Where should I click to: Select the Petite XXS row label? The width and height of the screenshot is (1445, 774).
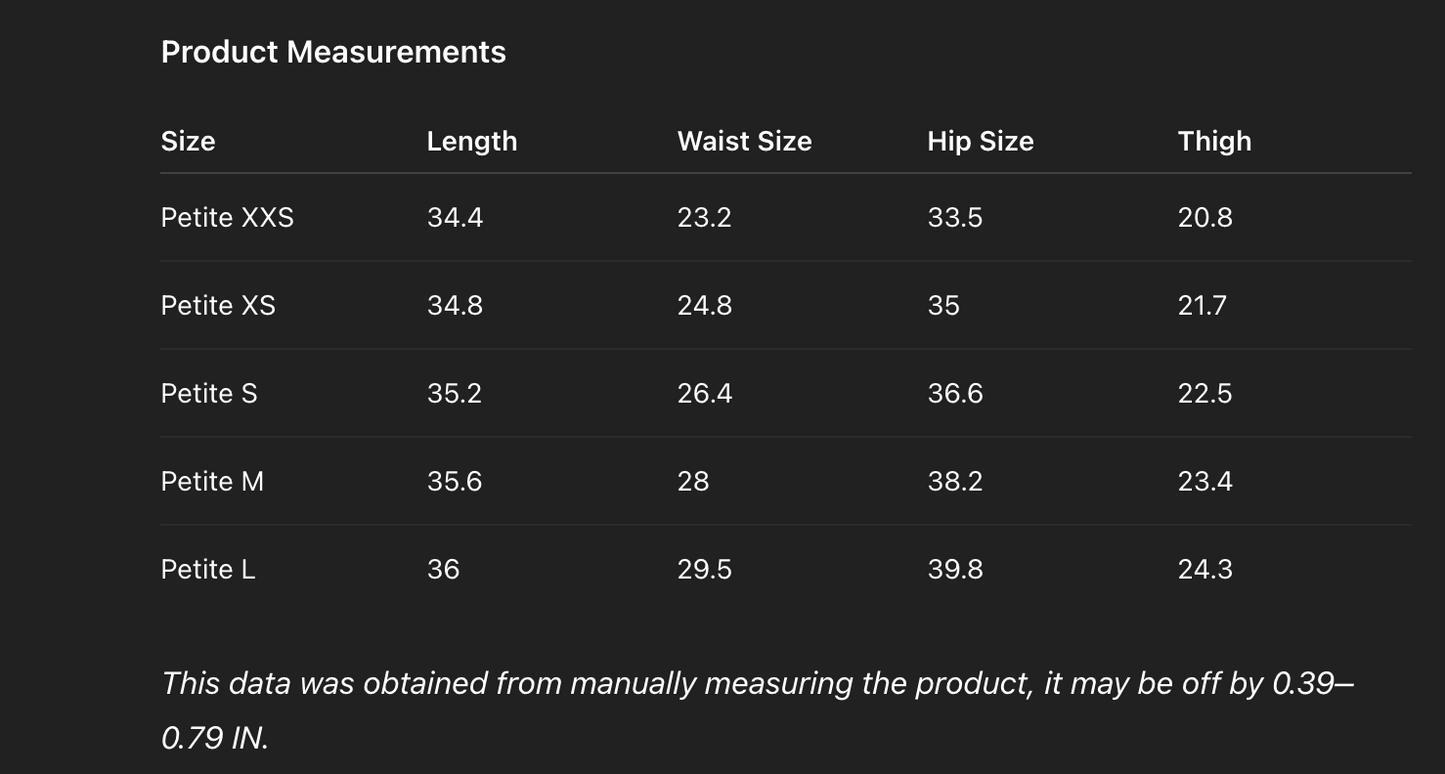[227, 217]
